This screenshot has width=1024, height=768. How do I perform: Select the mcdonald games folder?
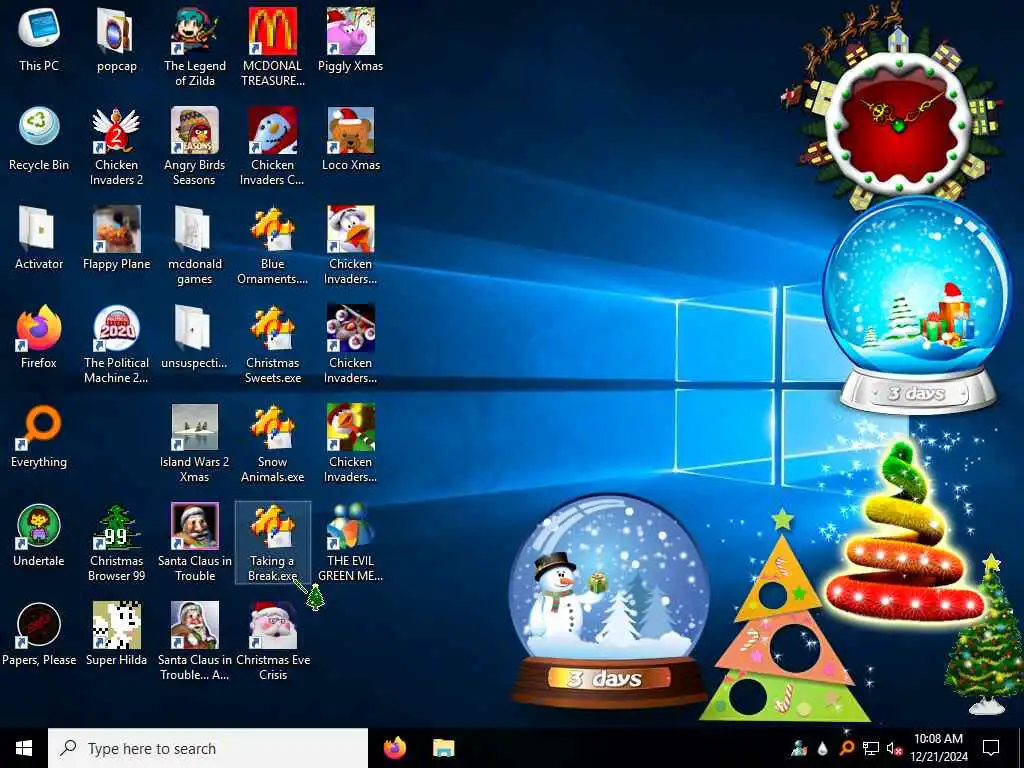(x=195, y=245)
